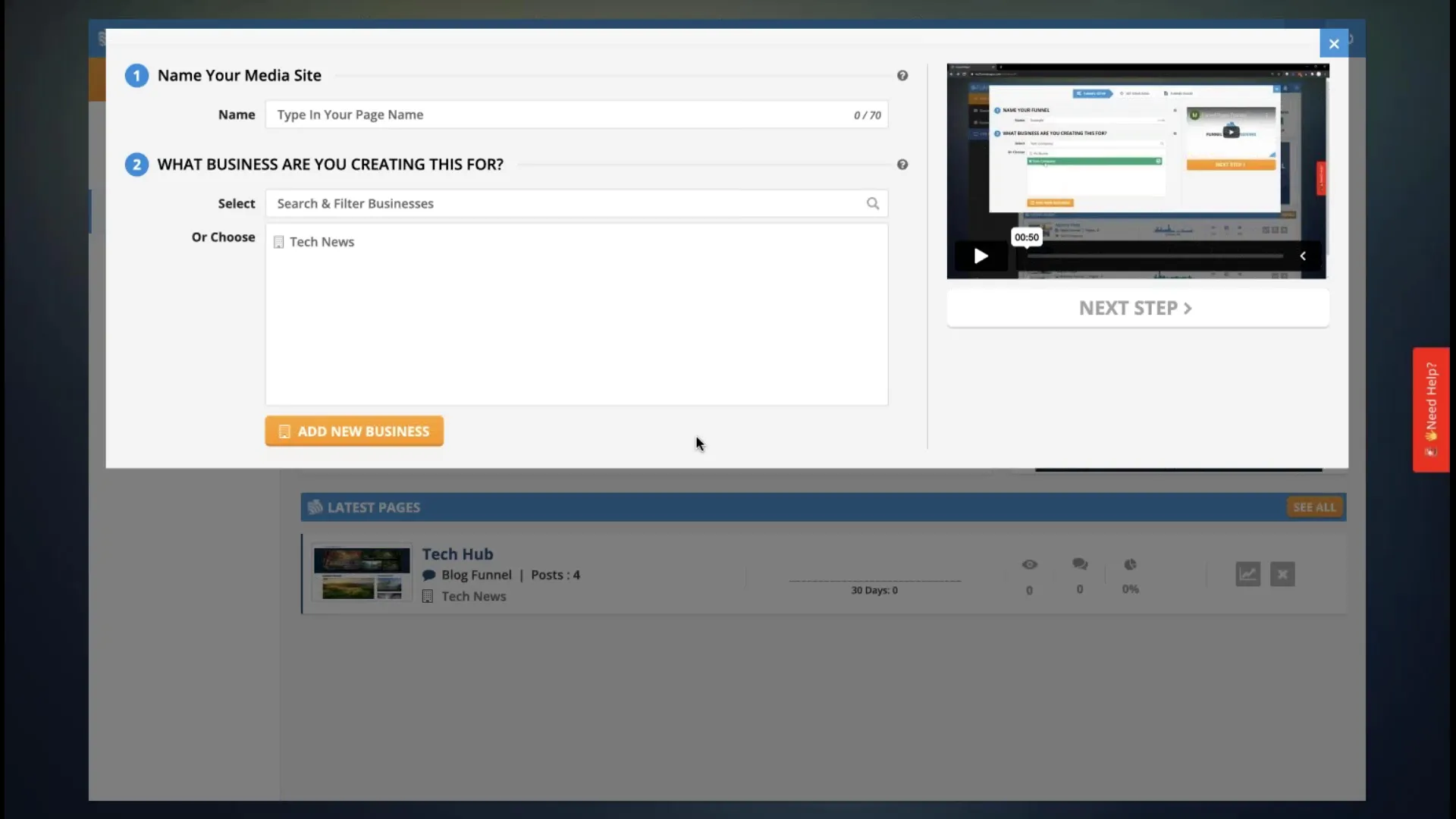Type in the page Name field
The image size is (1456, 819).
tap(561, 115)
